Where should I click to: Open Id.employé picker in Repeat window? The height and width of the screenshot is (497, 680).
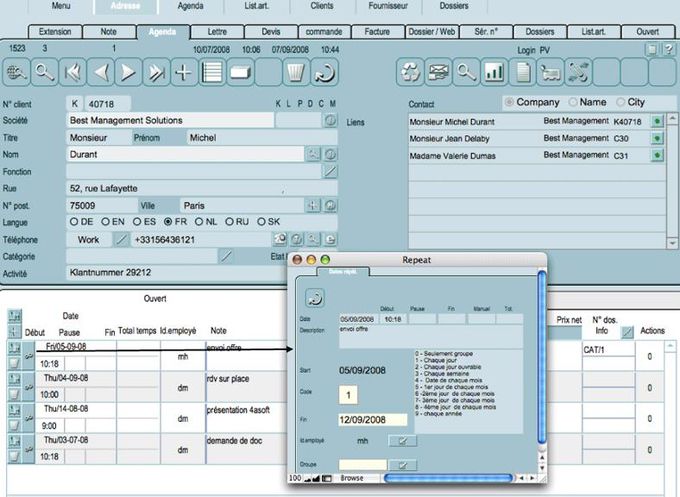tap(402, 441)
